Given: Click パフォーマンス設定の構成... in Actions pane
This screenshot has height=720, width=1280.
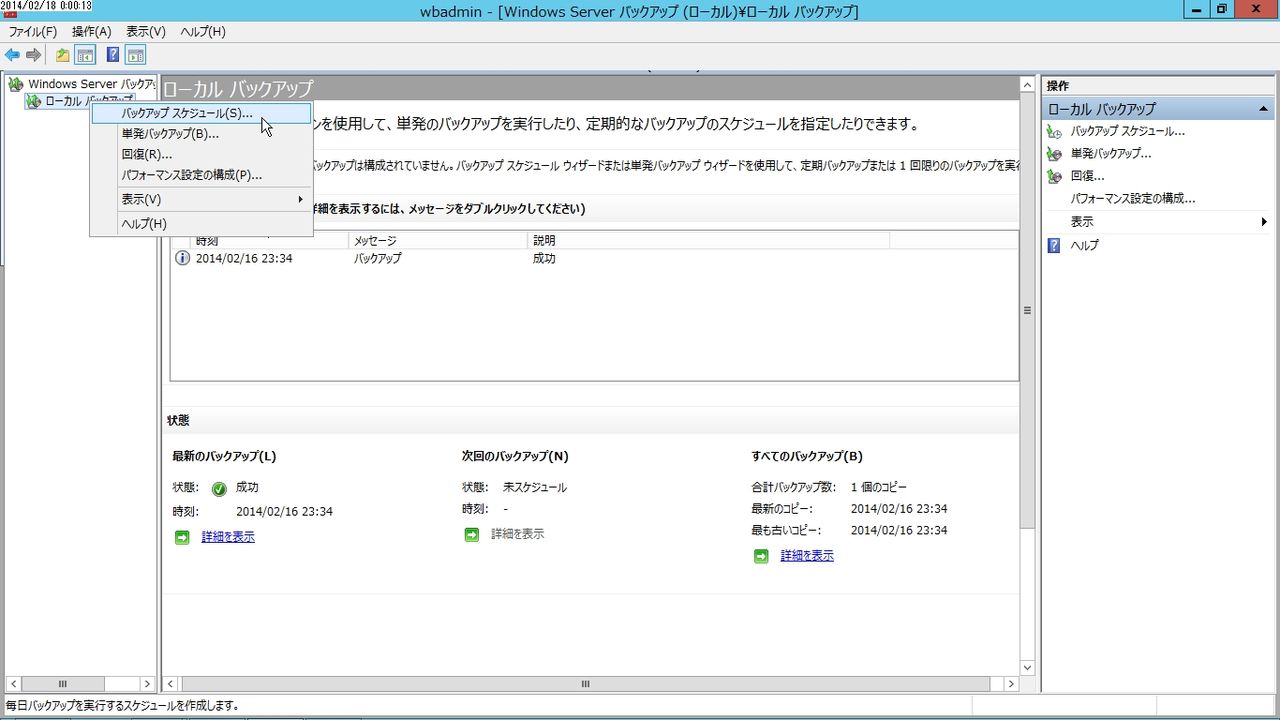Looking at the screenshot, I should pyautogui.click(x=1133, y=199).
